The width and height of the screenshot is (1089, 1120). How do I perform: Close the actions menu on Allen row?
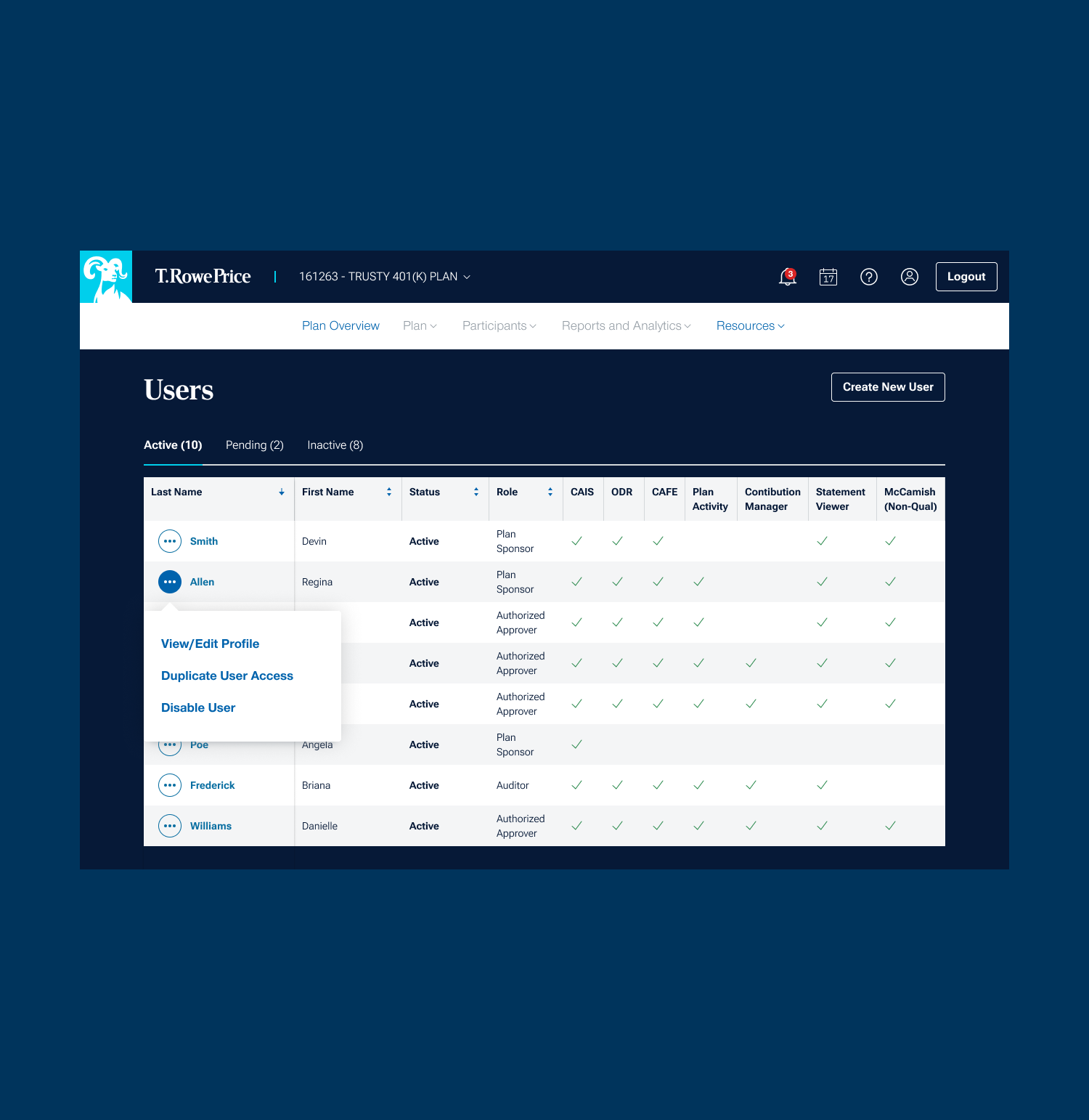(x=170, y=582)
